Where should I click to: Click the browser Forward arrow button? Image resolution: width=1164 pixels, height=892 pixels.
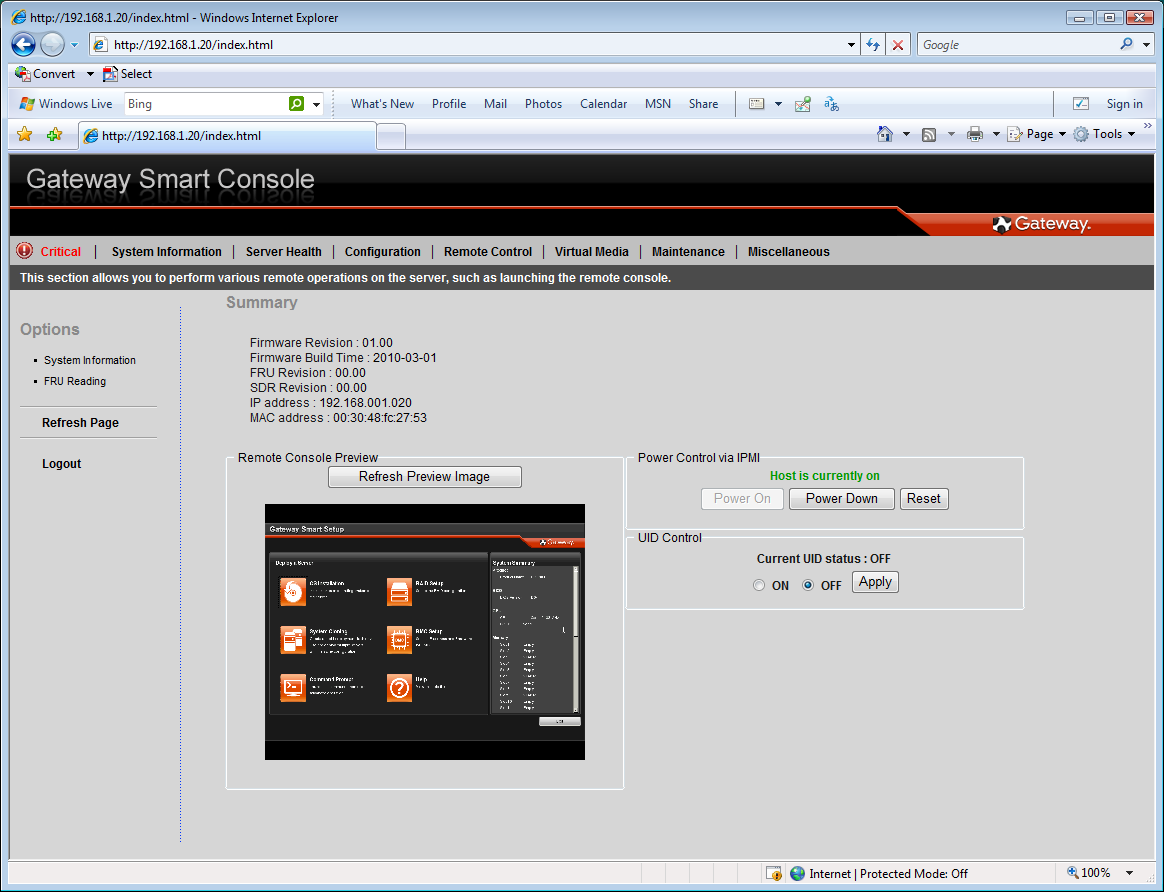(52, 45)
